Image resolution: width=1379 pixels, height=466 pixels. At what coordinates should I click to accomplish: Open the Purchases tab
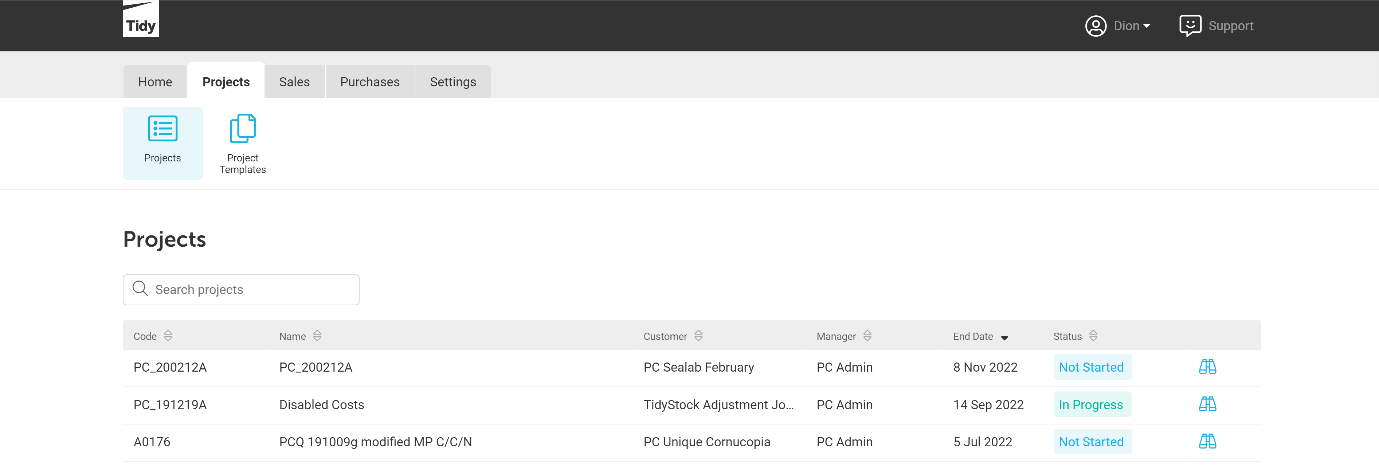pos(369,82)
